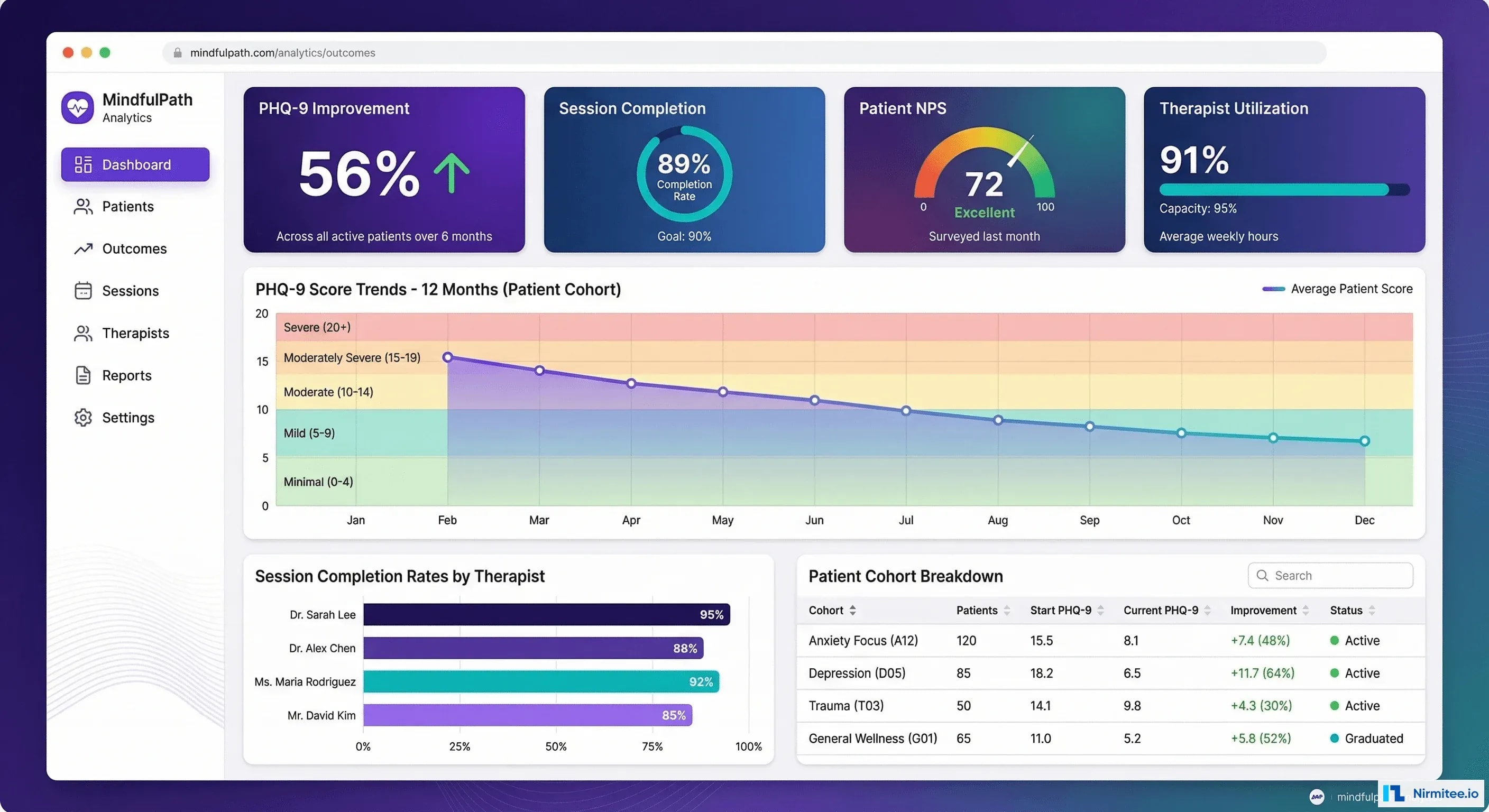
Task: Sort by Start PHQ-9 column arrows
Action: coord(1100,610)
